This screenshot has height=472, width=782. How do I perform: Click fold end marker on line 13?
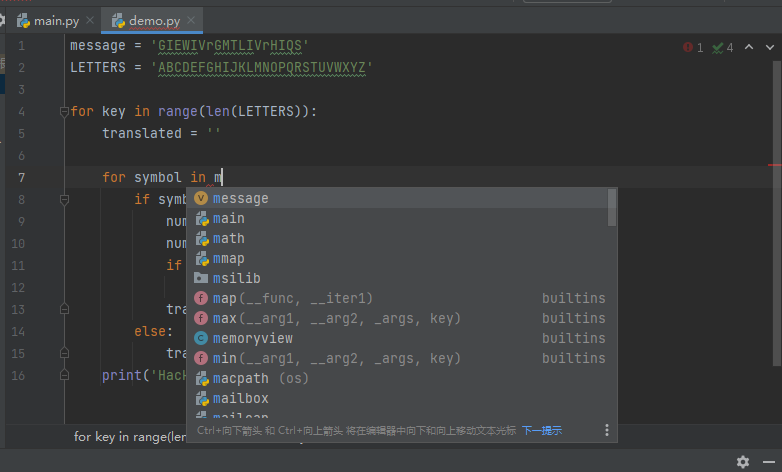[64, 309]
